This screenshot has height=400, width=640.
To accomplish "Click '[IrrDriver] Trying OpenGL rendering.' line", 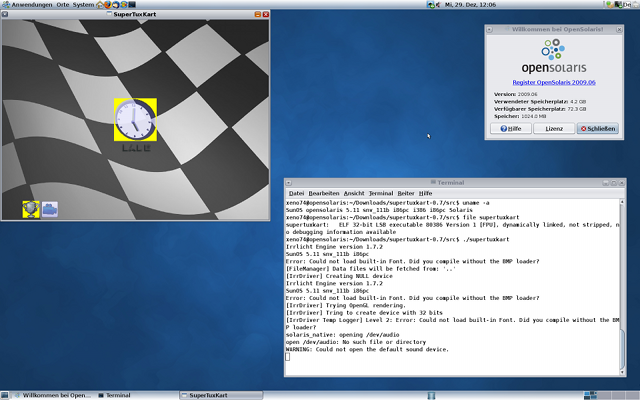I will tap(346, 305).
